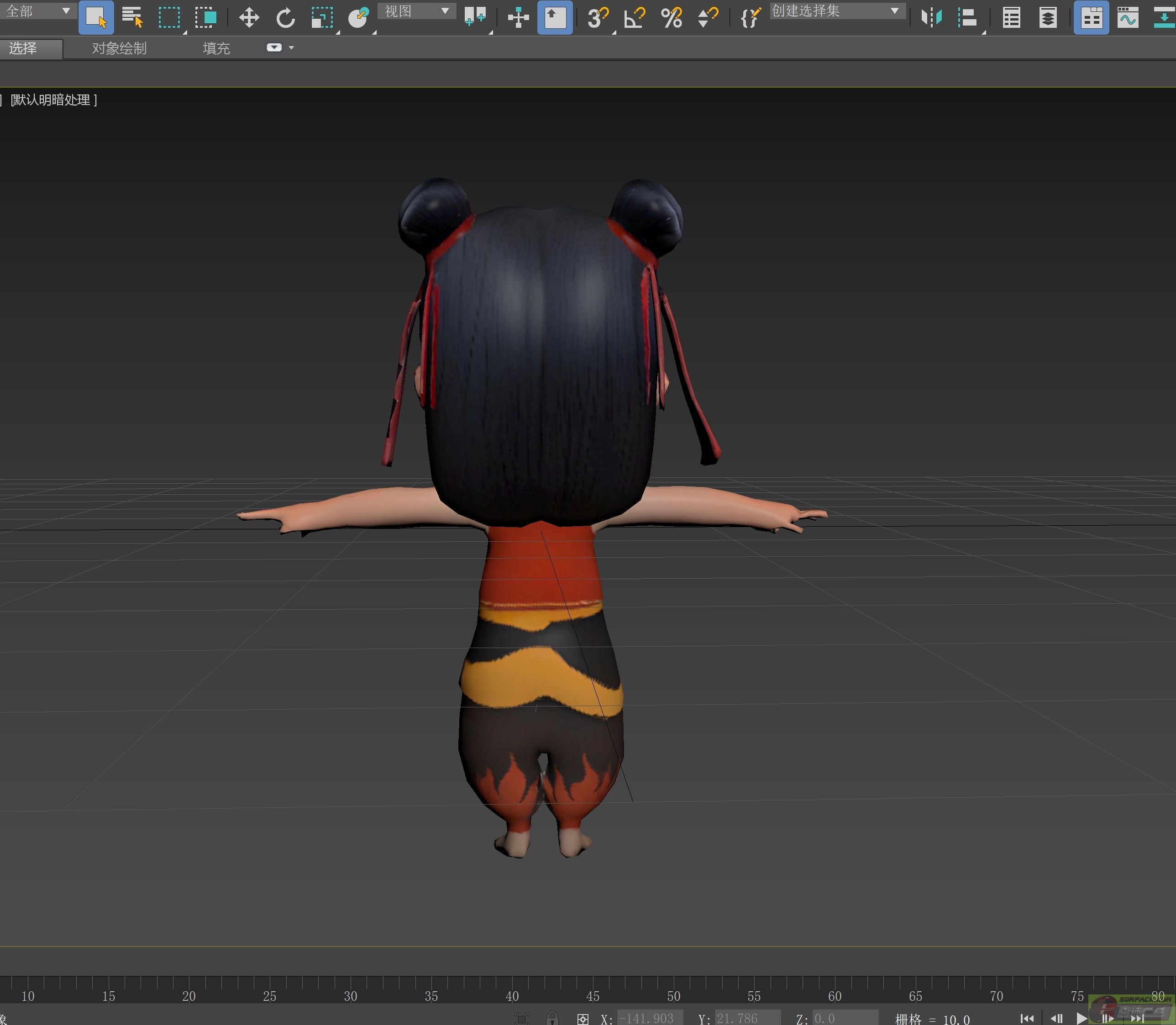Toggle the 3D Snaps button
The height and width of the screenshot is (1025, 1176).
tap(598, 18)
